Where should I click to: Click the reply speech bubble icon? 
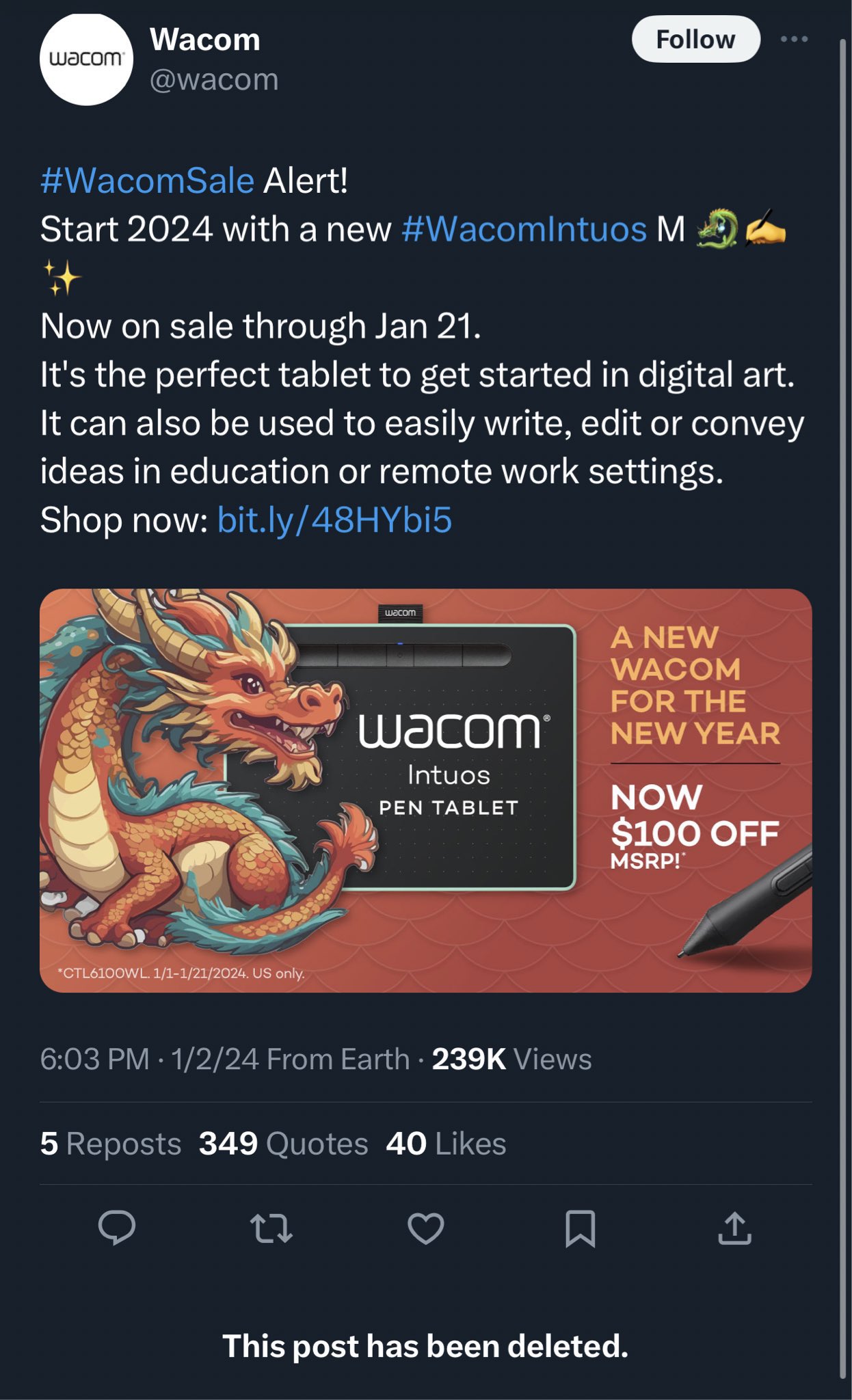click(117, 1227)
